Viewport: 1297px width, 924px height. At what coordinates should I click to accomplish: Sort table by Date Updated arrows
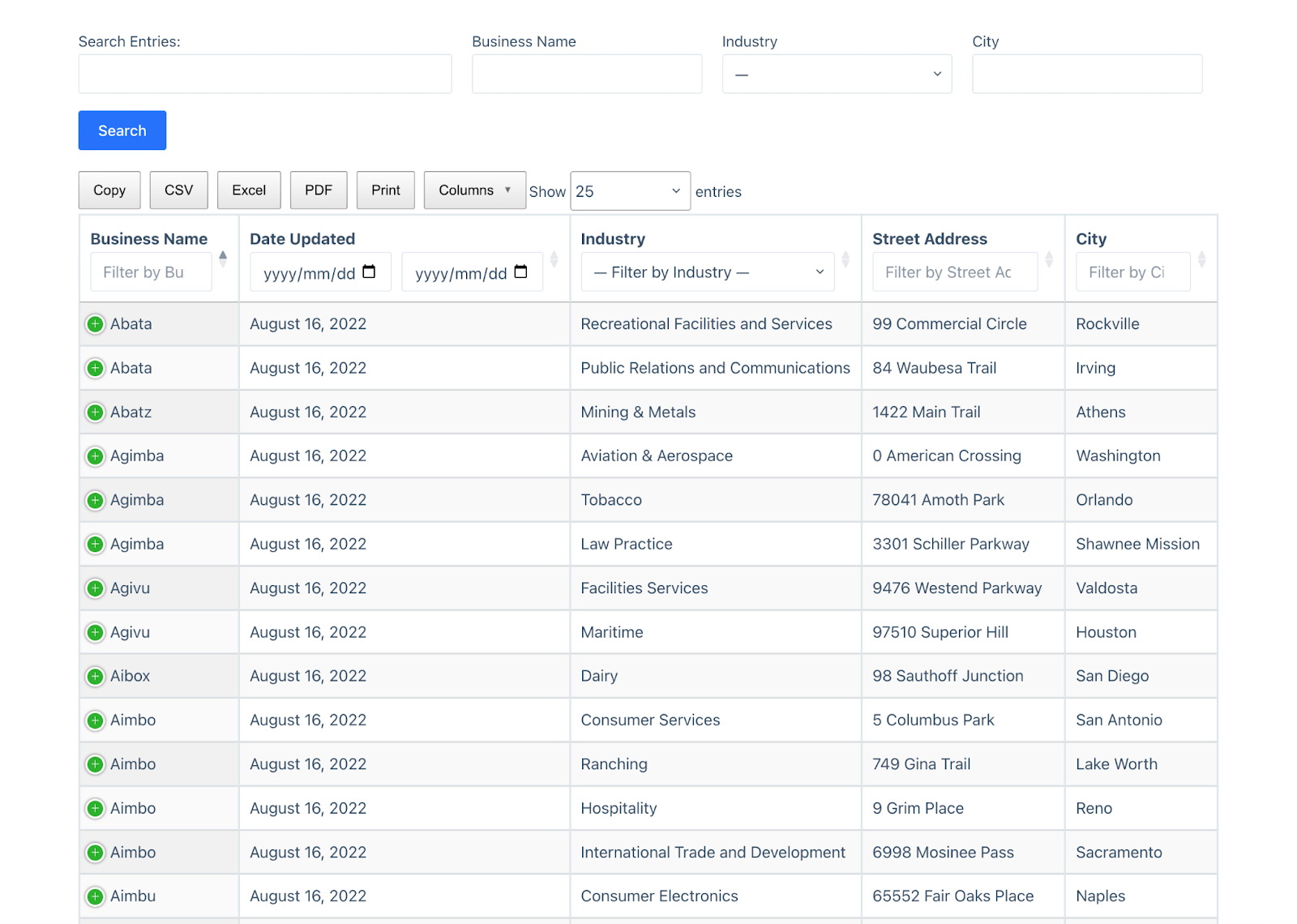[554, 259]
